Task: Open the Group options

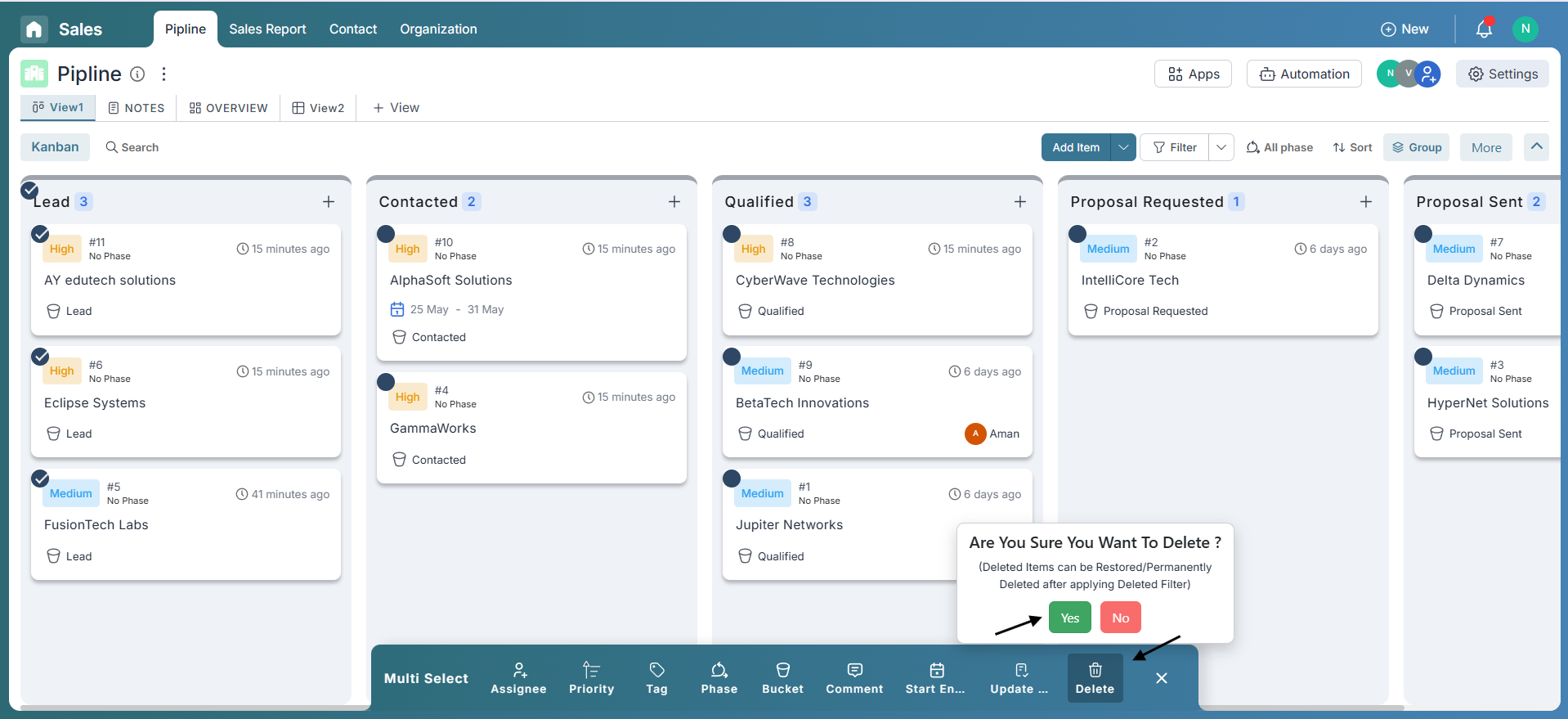Action: (1417, 147)
